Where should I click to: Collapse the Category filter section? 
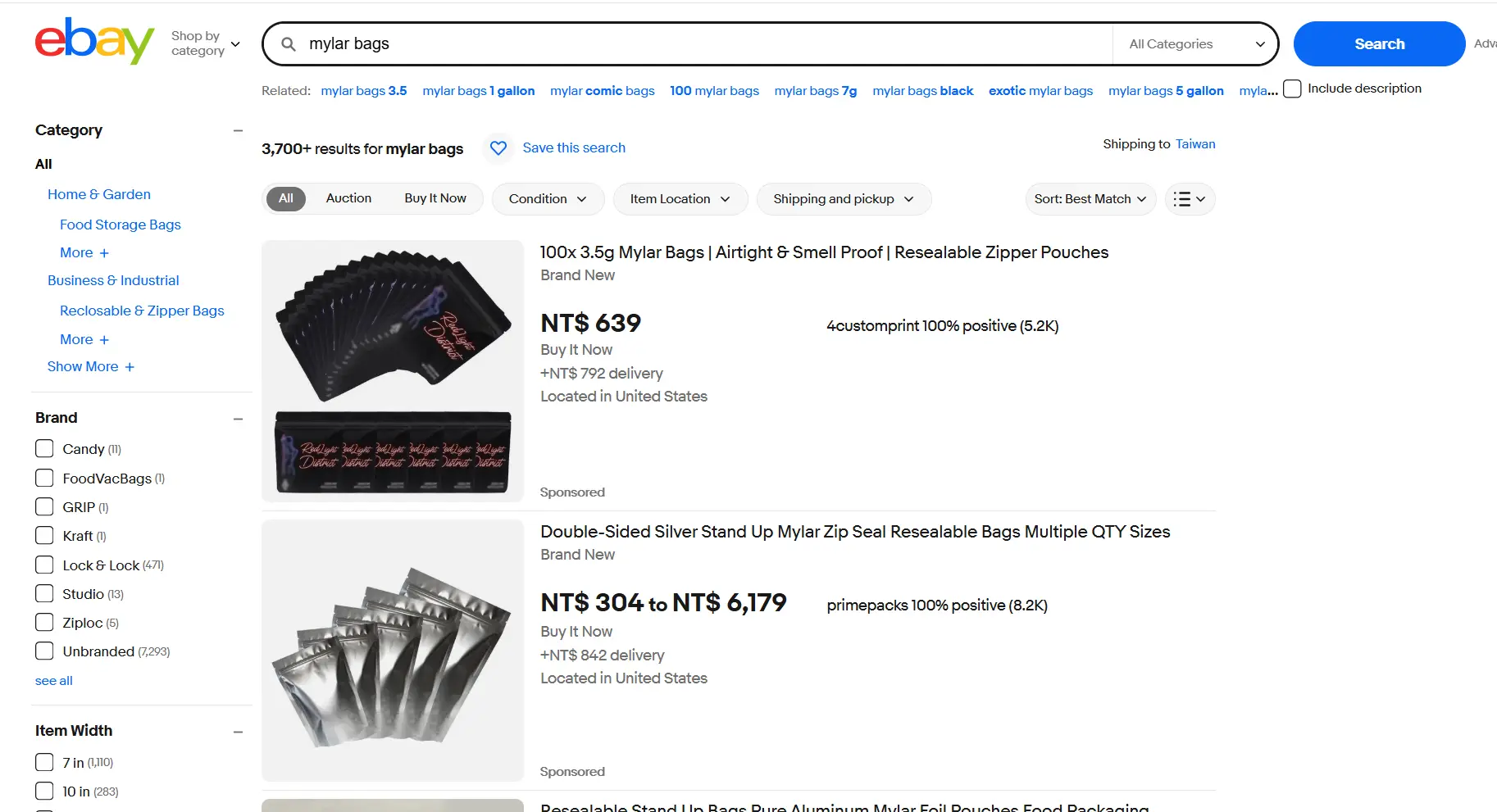tap(238, 130)
